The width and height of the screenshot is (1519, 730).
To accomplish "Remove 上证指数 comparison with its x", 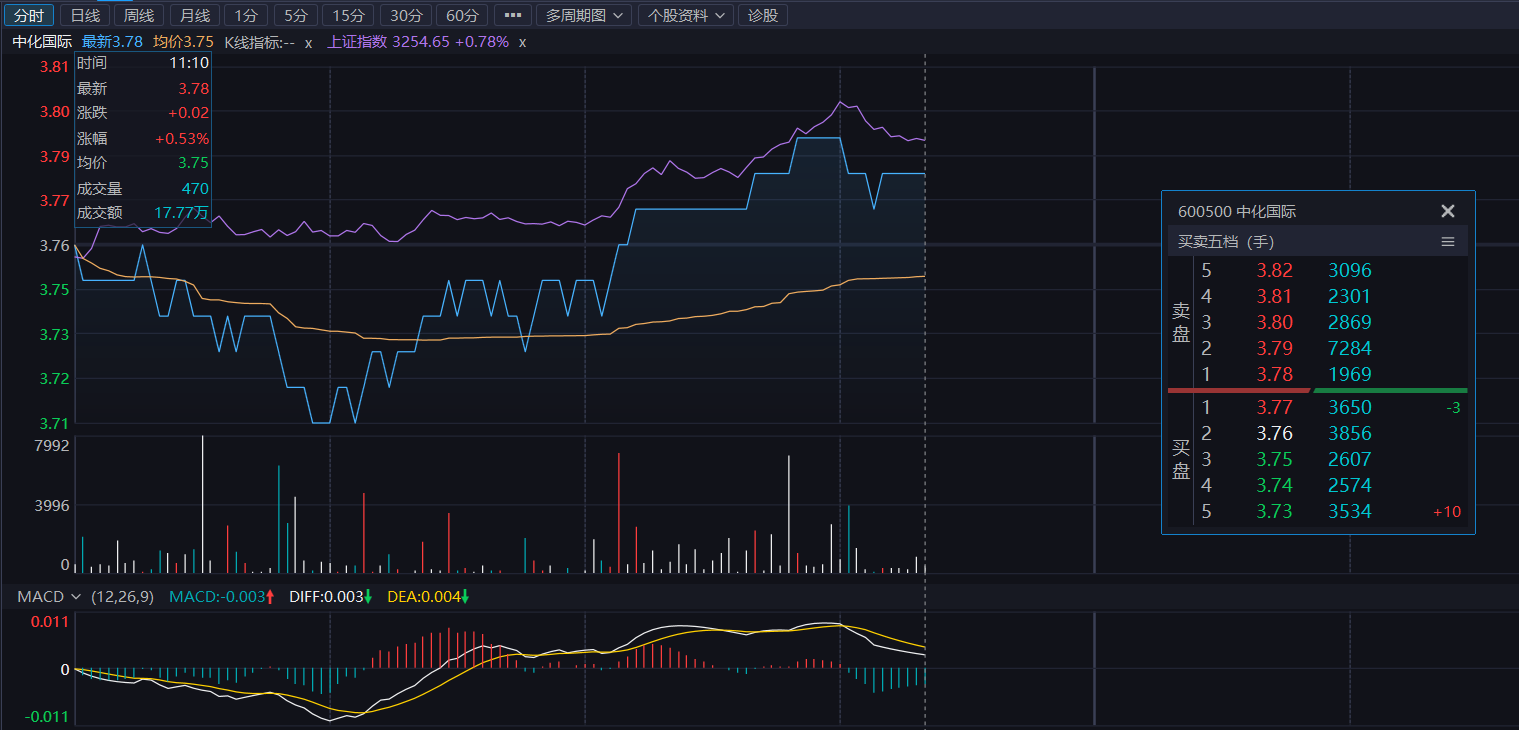I will tap(522, 42).
